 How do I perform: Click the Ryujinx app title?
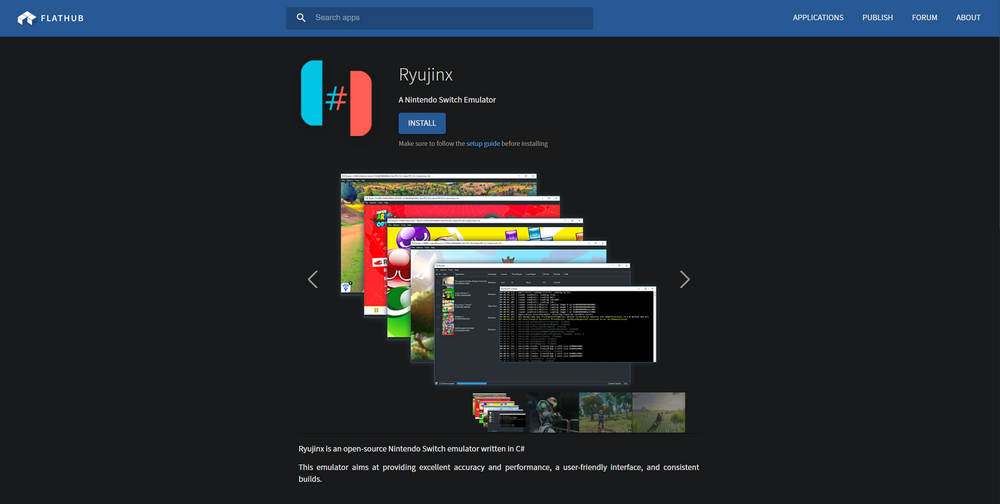tap(425, 75)
